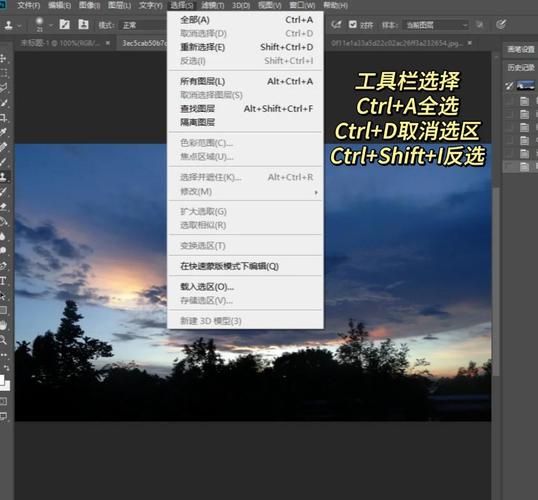Click the pressure-for-size icon at the options bar end

pyautogui.click(x=501, y=24)
